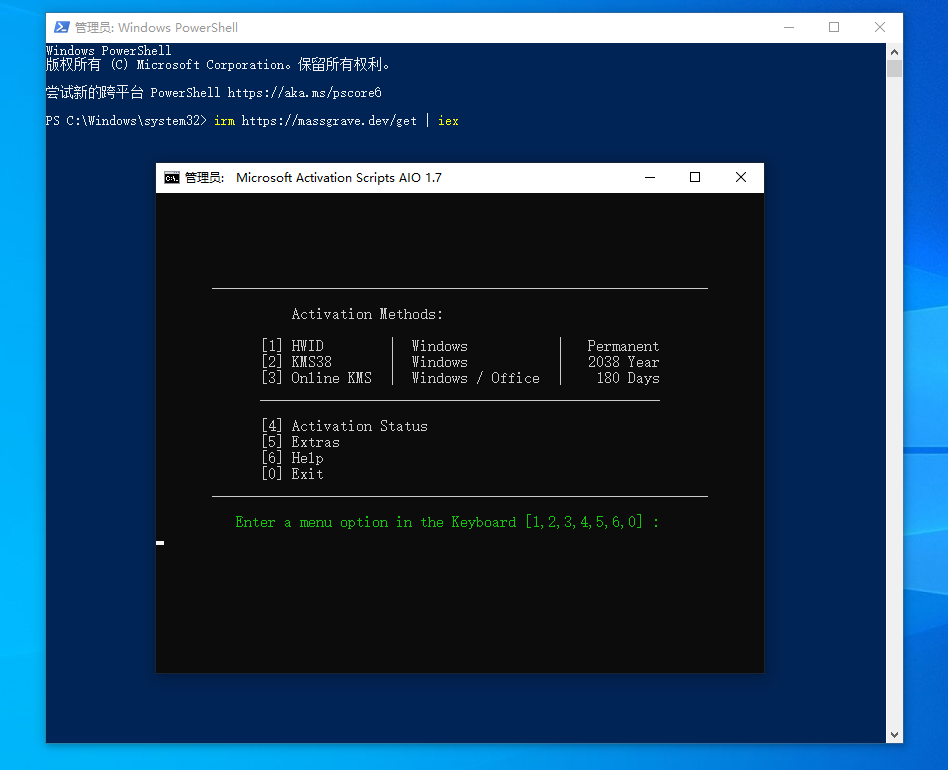This screenshot has height=770, width=948.
Task: Click the "Windows PowerShell" window title text
Action: [178, 28]
